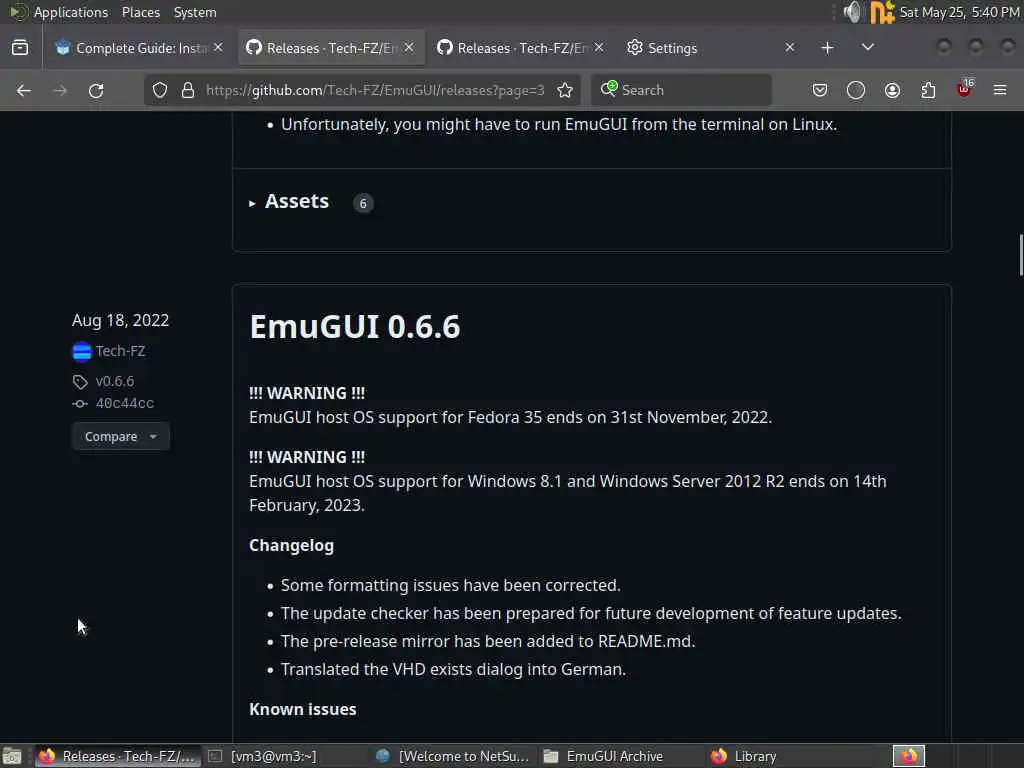Click 'The pre-release mirror has been added' line
Screen dimensions: 1024x768
pyautogui.click(x=488, y=641)
